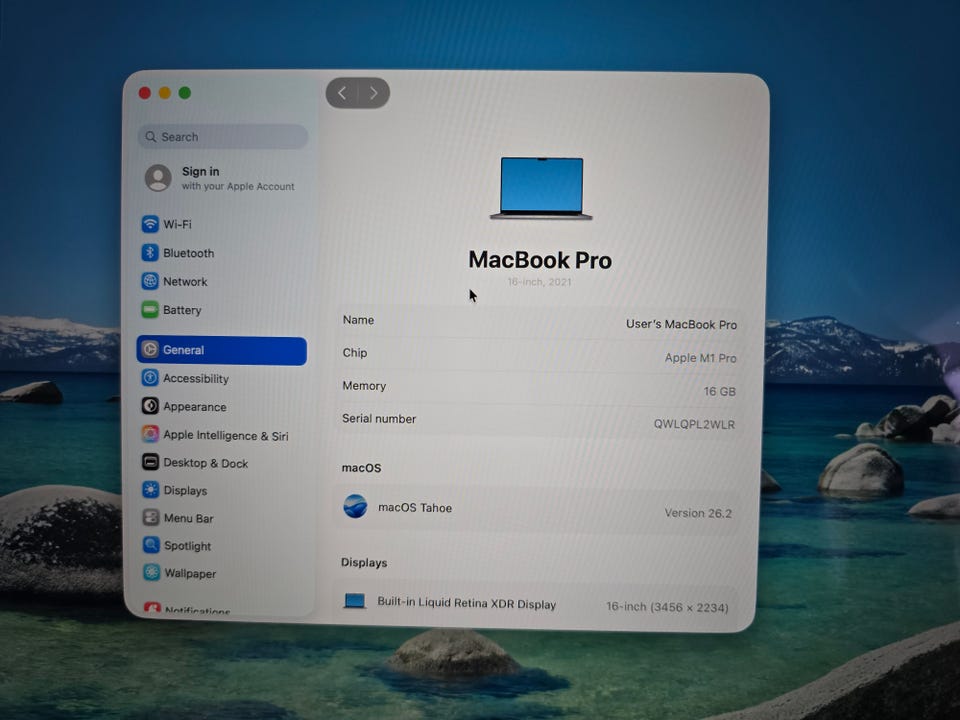Go back with the left chevron
960x720 pixels.
pyautogui.click(x=342, y=93)
